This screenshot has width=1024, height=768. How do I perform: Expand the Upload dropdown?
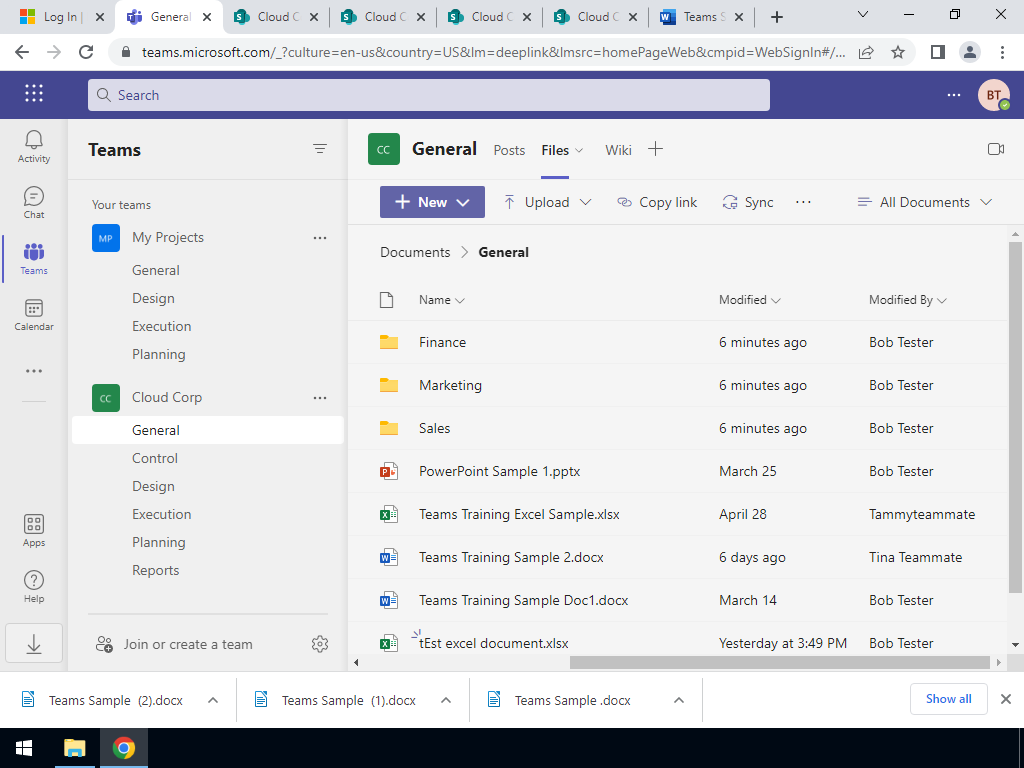pyautogui.click(x=585, y=202)
